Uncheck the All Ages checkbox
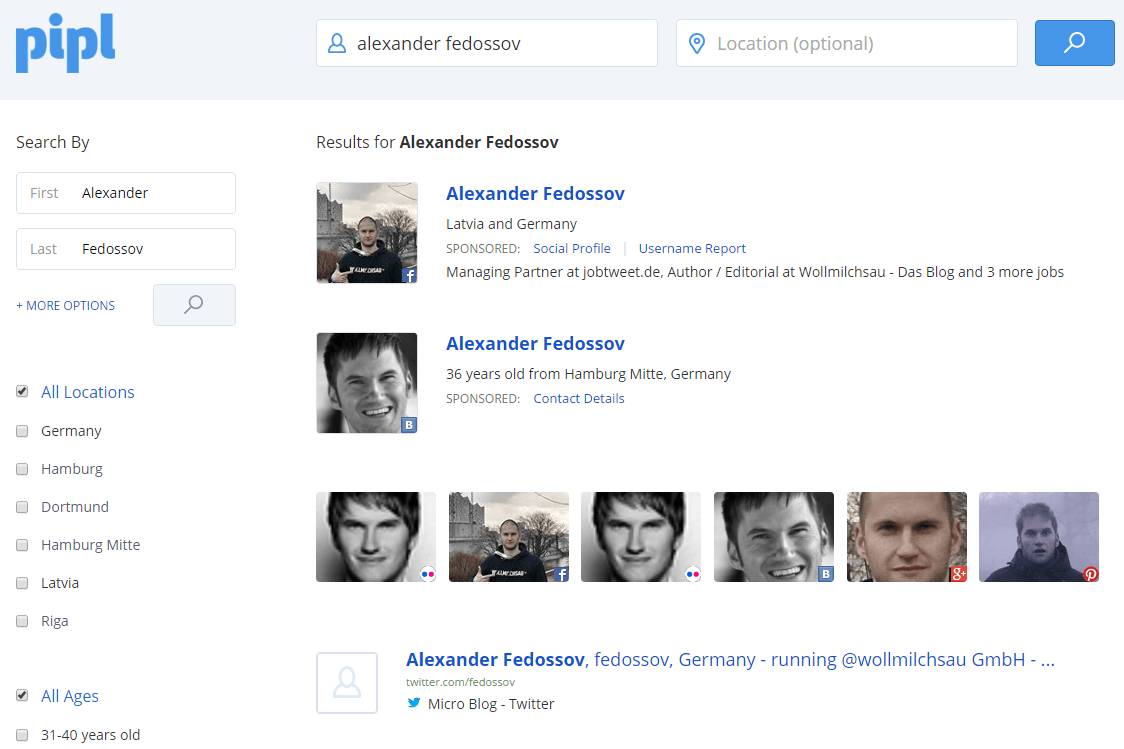The image size is (1124, 749). (22, 695)
